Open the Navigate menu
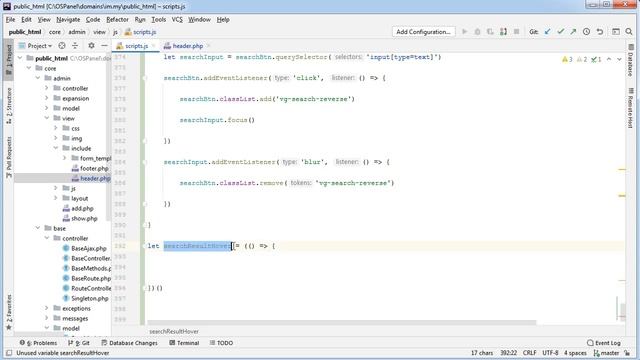The height and width of the screenshot is (360, 640). pos(68,20)
